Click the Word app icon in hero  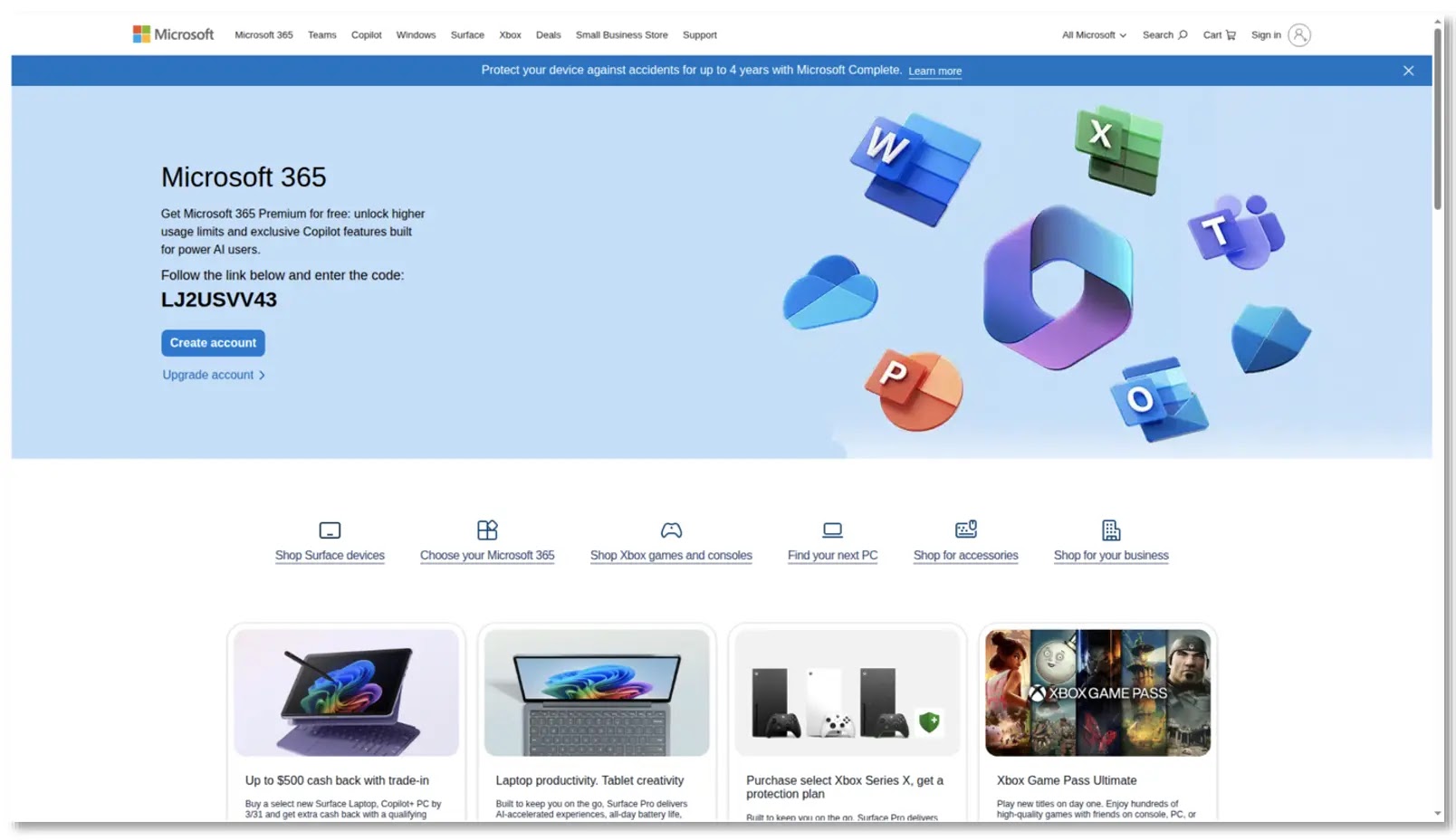pos(915,168)
